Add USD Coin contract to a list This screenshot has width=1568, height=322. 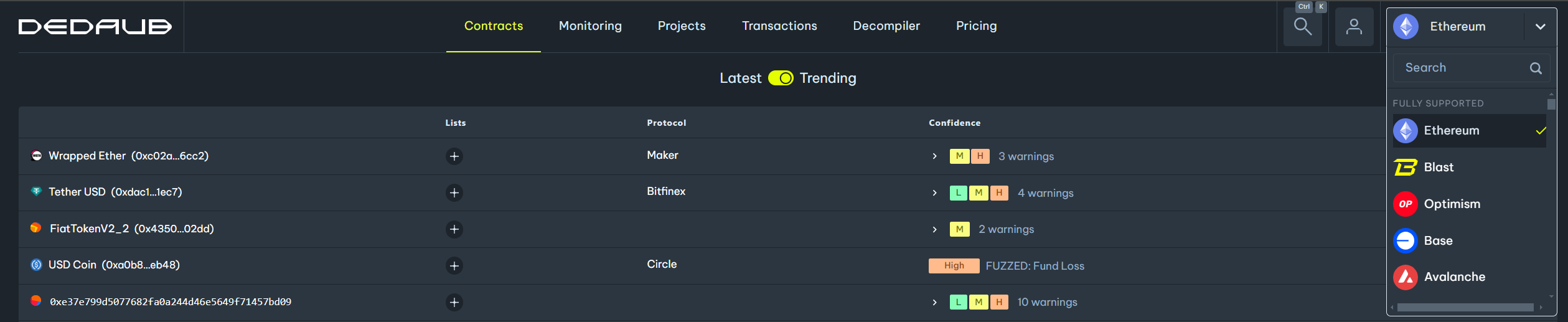click(x=454, y=266)
